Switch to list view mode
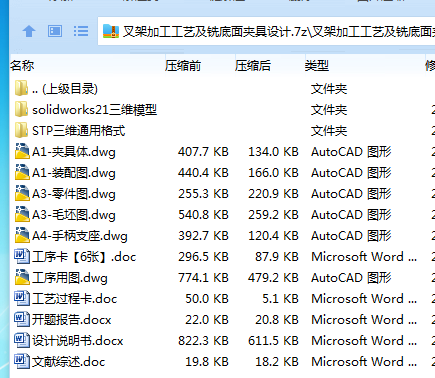Image resolution: width=435 pixels, height=378 pixels. pyautogui.click(x=81, y=31)
